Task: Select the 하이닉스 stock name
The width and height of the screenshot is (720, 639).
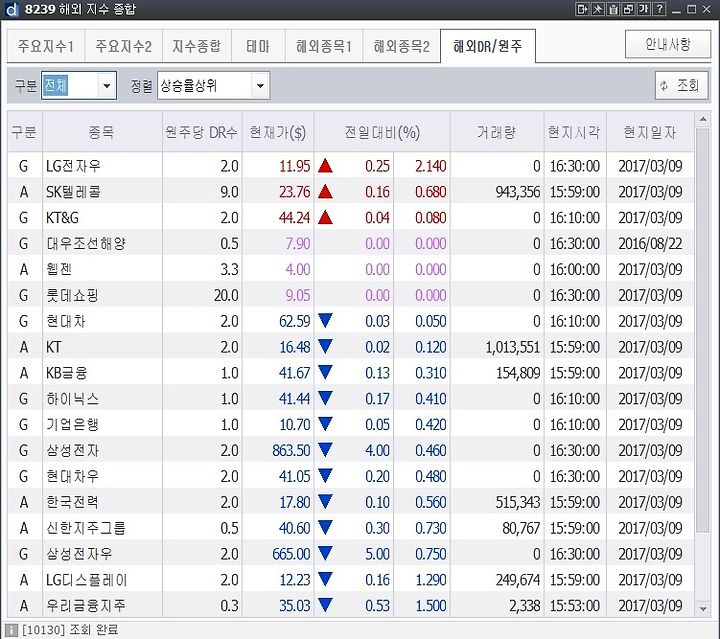Action: [72, 398]
